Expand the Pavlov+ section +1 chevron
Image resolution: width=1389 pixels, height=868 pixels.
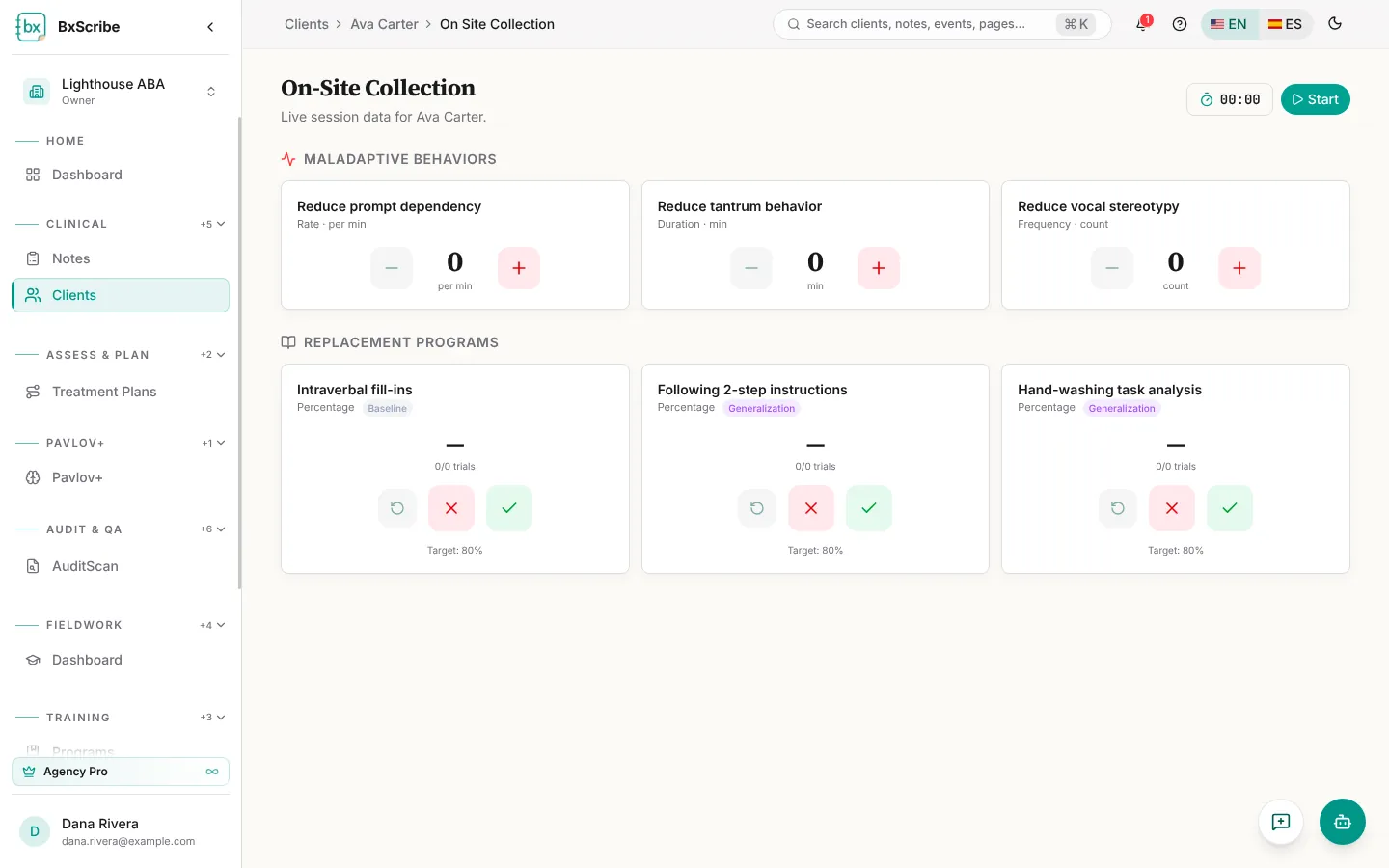[214, 443]
